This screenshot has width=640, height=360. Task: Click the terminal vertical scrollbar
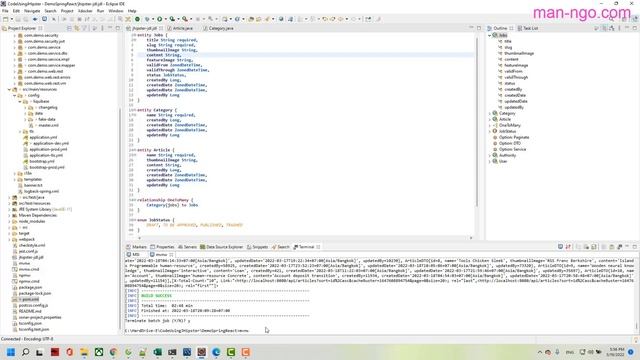tap(636, 327)
